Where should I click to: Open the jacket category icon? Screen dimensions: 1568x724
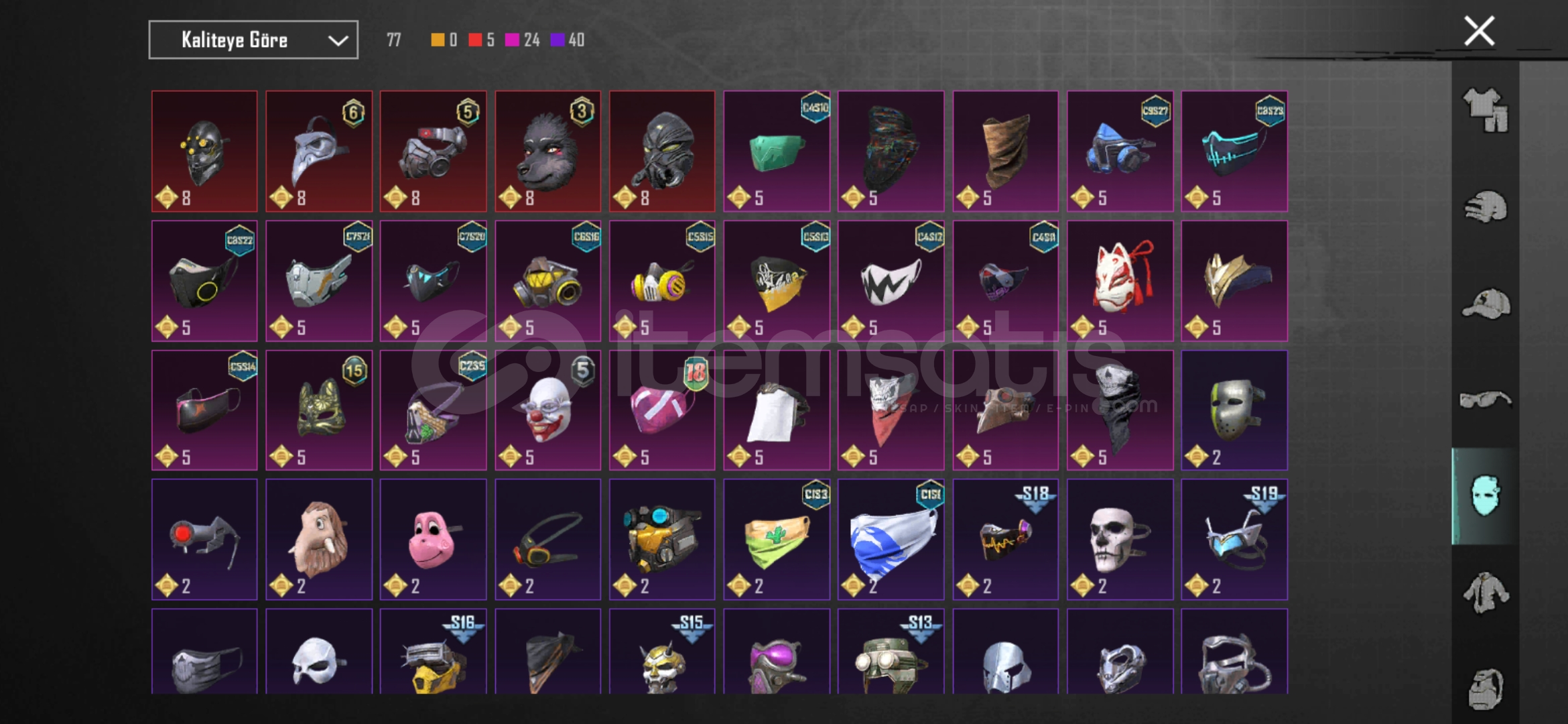1486,593
